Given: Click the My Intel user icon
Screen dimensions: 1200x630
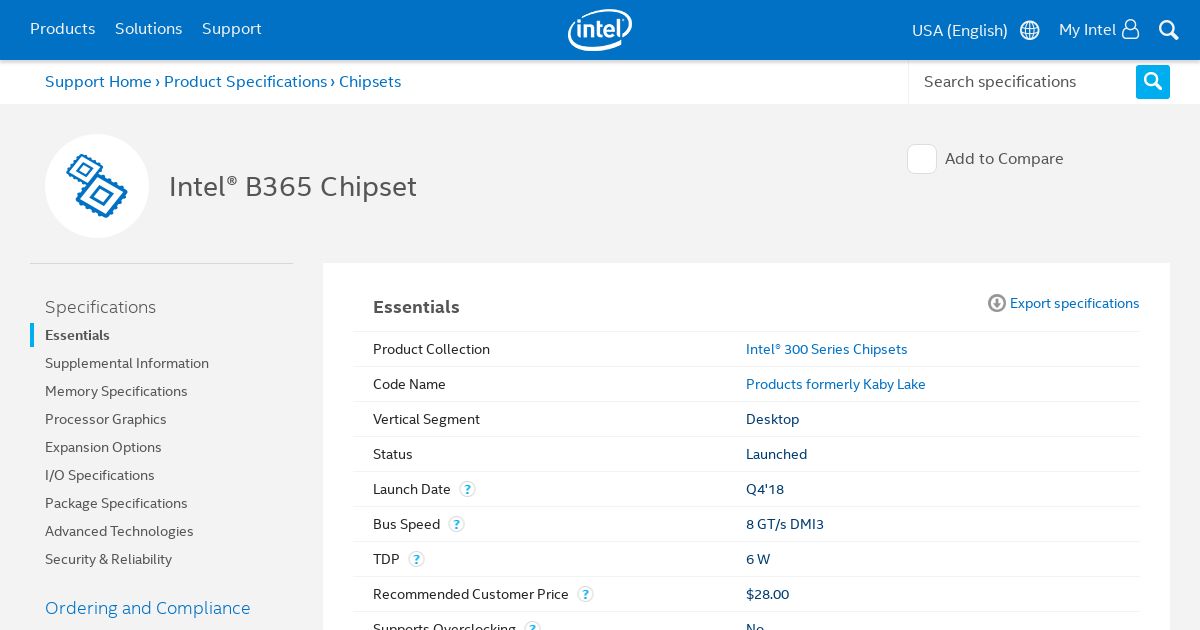Looking at the screenshot, I should click(1131, 29).
